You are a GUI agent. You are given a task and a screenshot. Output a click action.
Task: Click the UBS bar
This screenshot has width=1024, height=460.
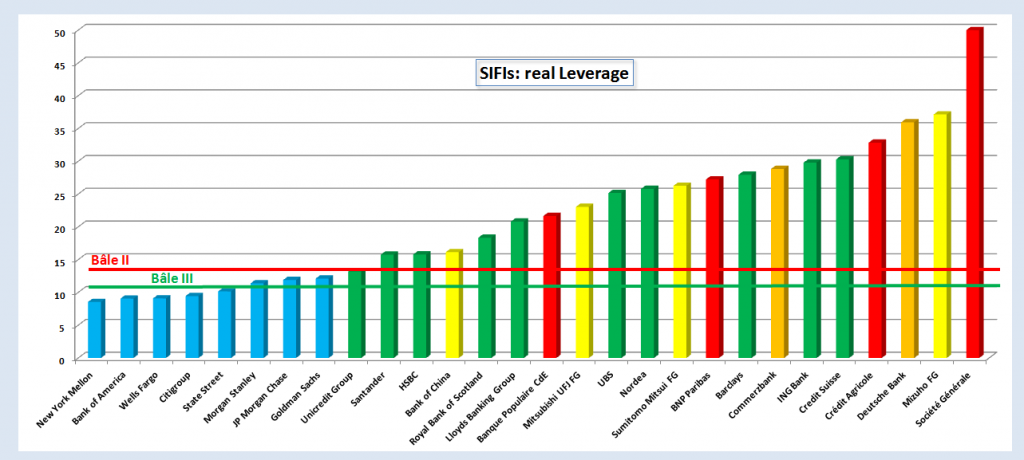(x=618, y=274)
